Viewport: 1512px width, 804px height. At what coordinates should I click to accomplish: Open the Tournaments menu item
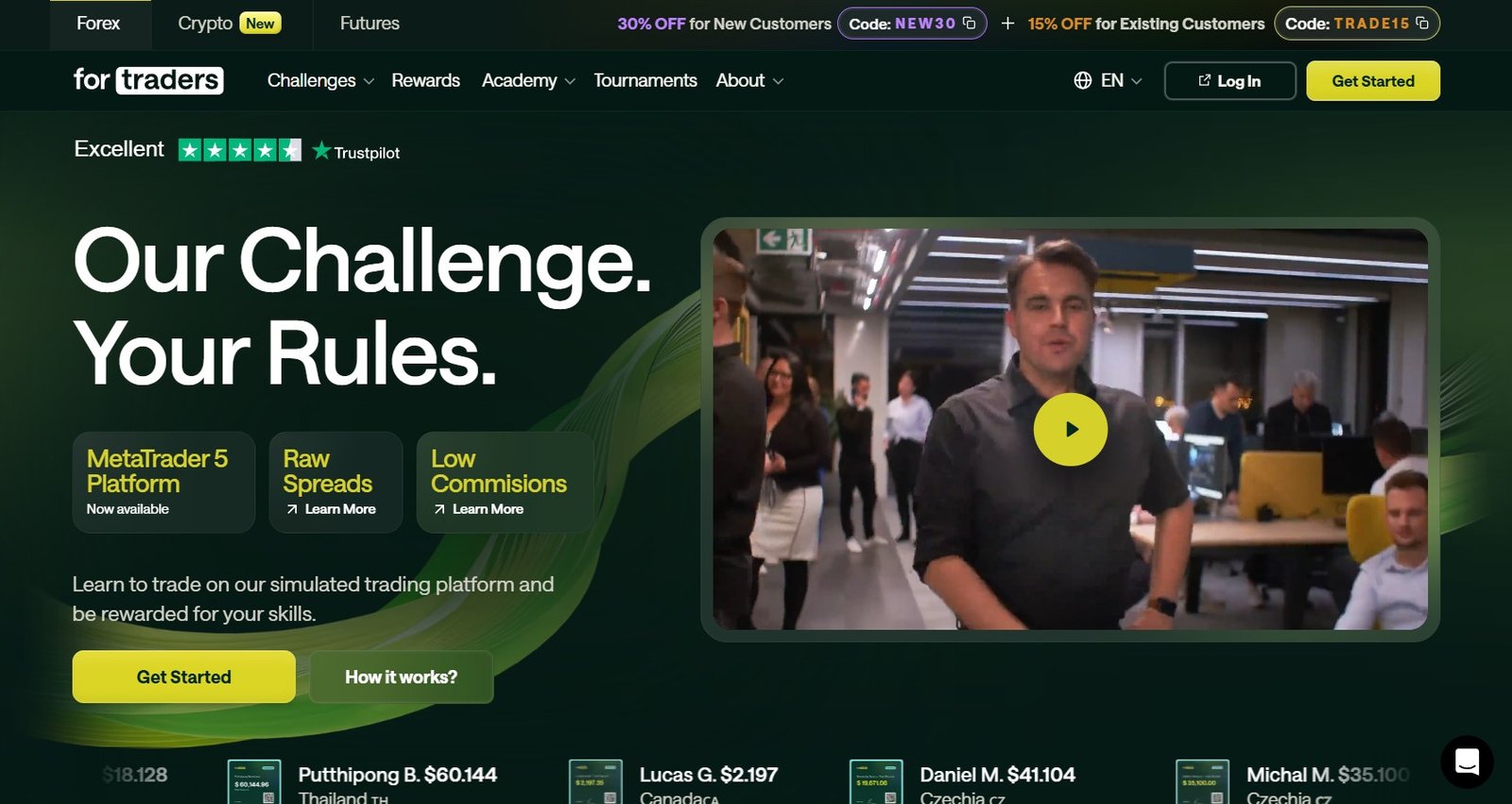[645, 80]
